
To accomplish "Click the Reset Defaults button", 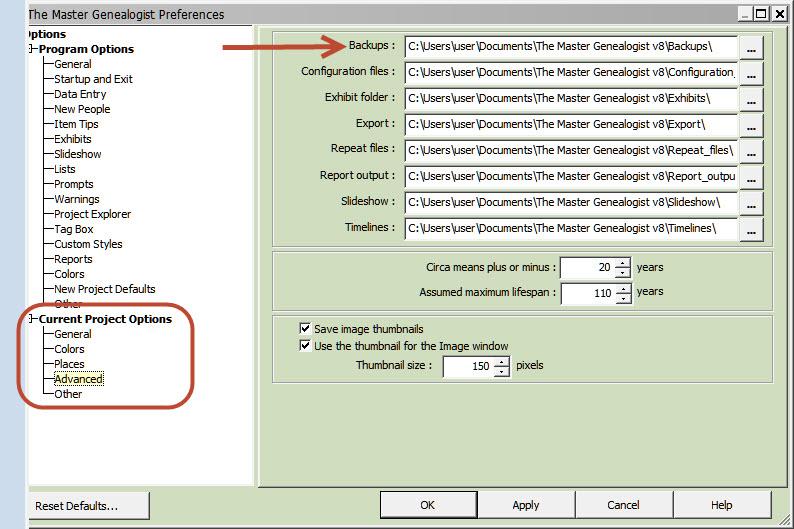I will 89,506.
